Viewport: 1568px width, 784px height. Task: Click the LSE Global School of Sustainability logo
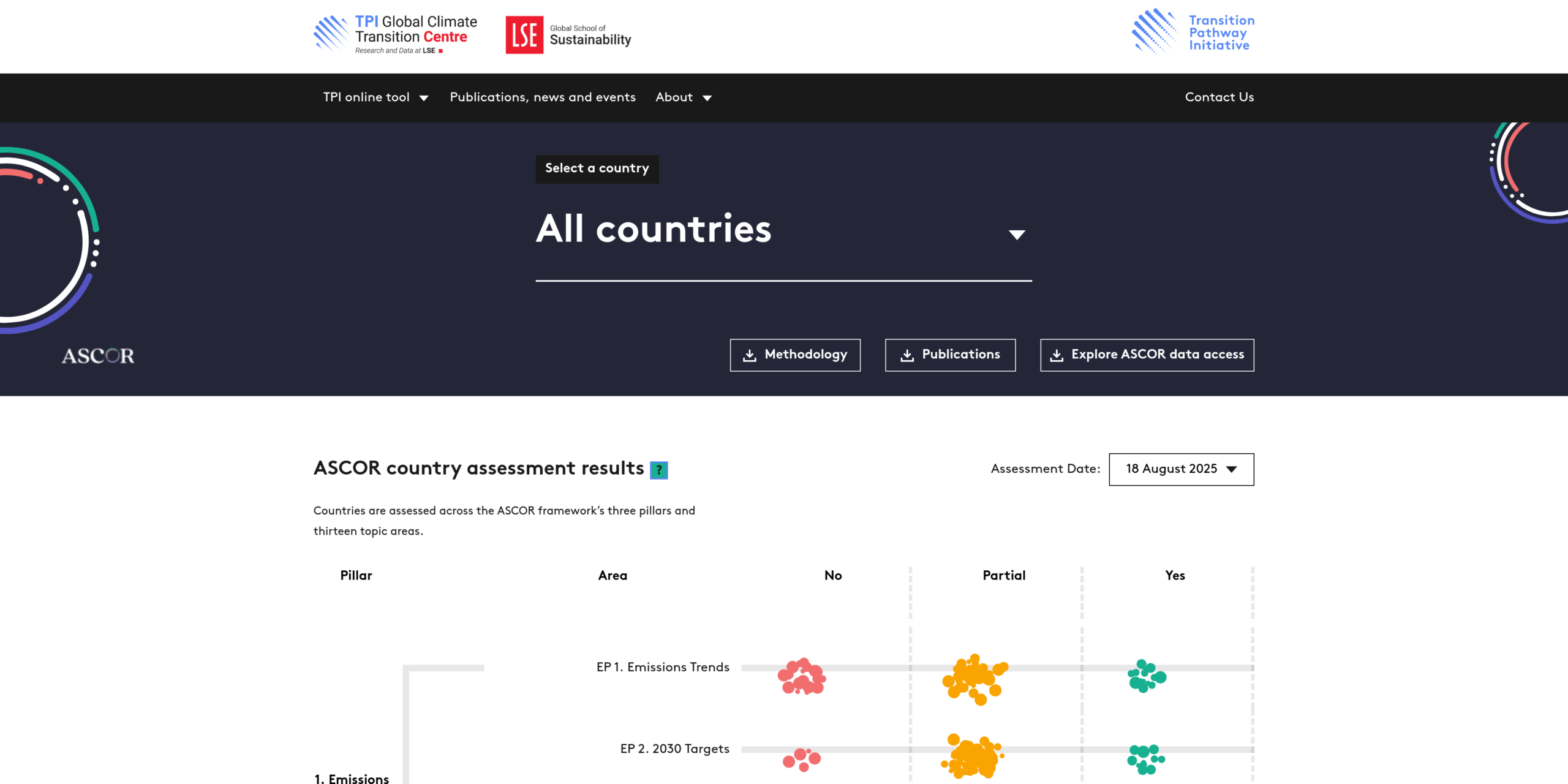point(568,35)
